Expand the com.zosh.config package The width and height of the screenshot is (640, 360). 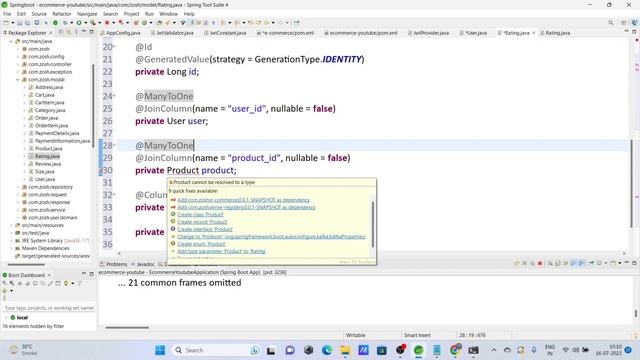click(x=18, y=57)
